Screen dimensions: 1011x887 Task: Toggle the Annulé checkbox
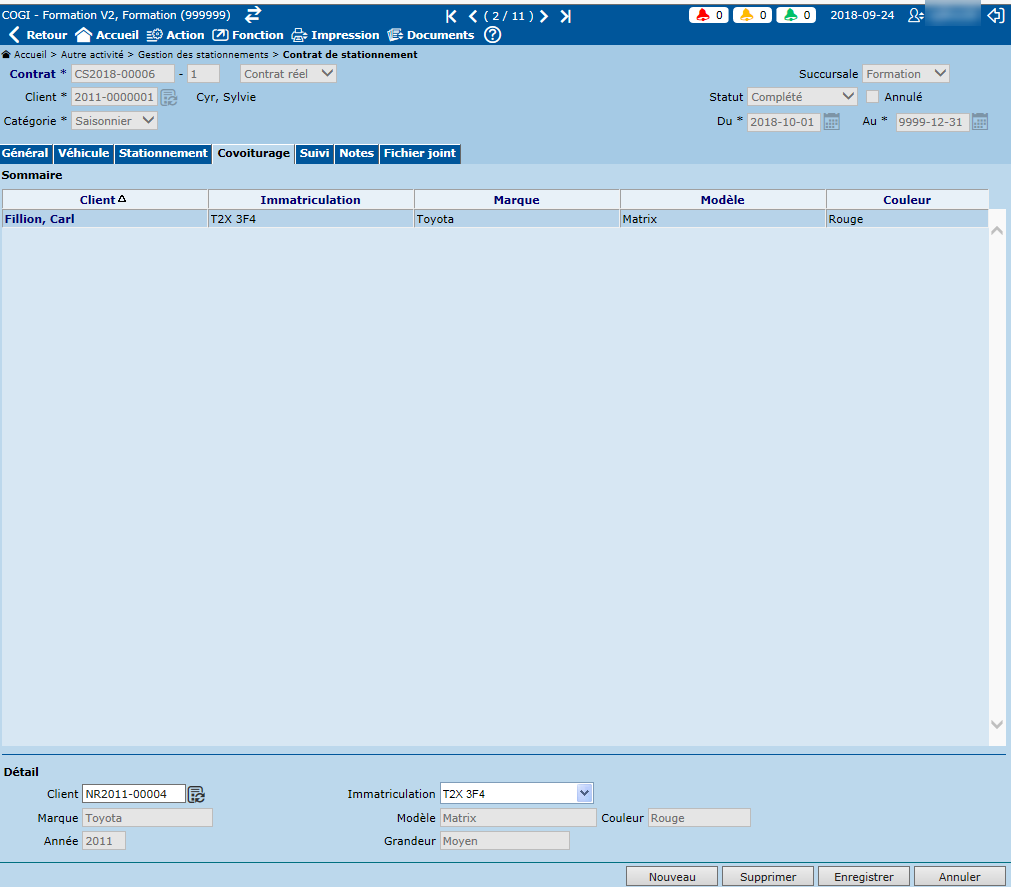(x=873, y=97)
